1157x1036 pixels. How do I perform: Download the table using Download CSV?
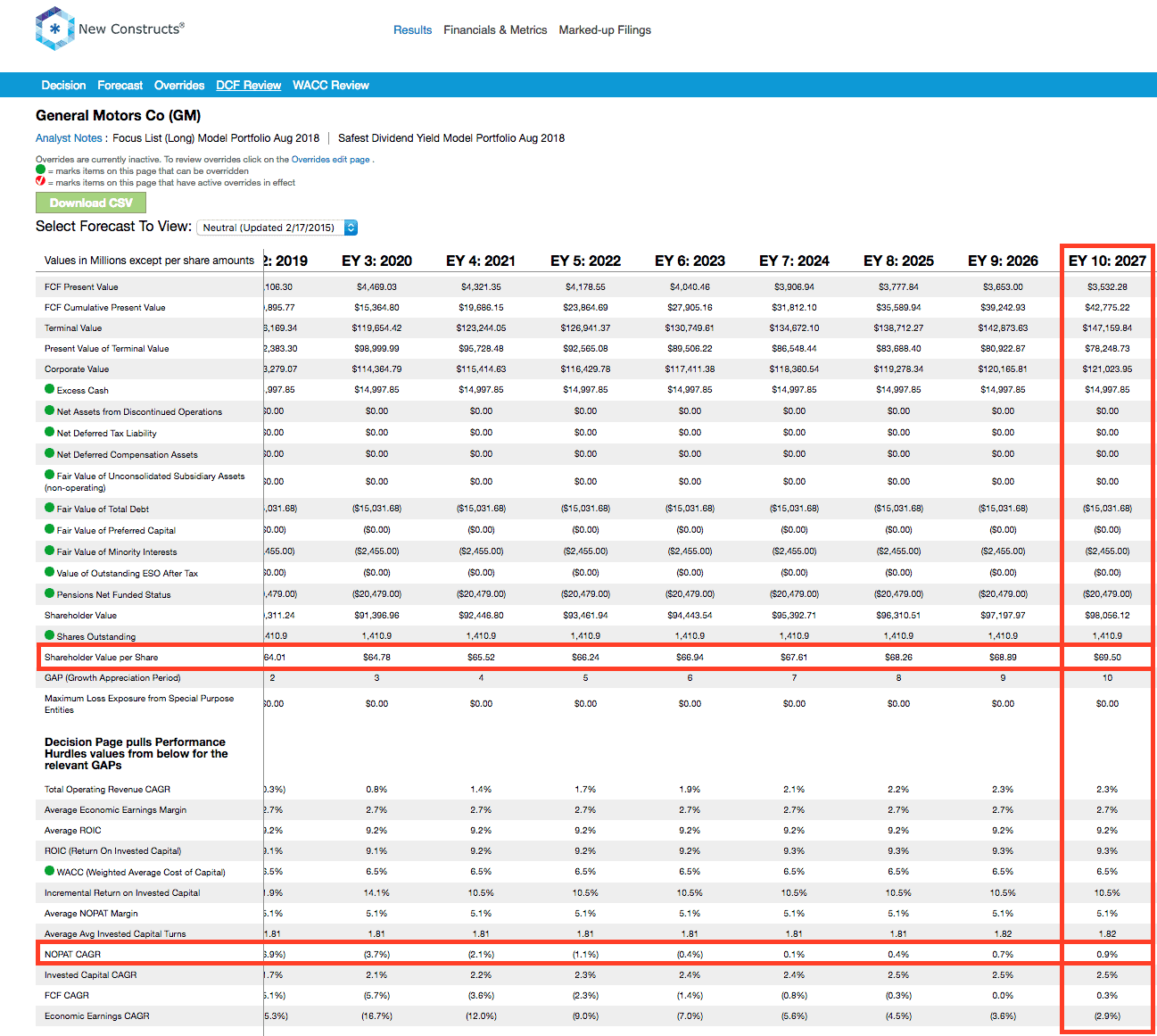[x=91, y=203]
